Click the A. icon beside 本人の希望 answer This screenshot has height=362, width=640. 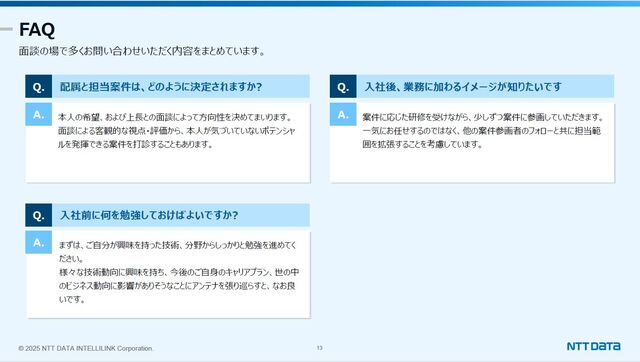point(38,114)
